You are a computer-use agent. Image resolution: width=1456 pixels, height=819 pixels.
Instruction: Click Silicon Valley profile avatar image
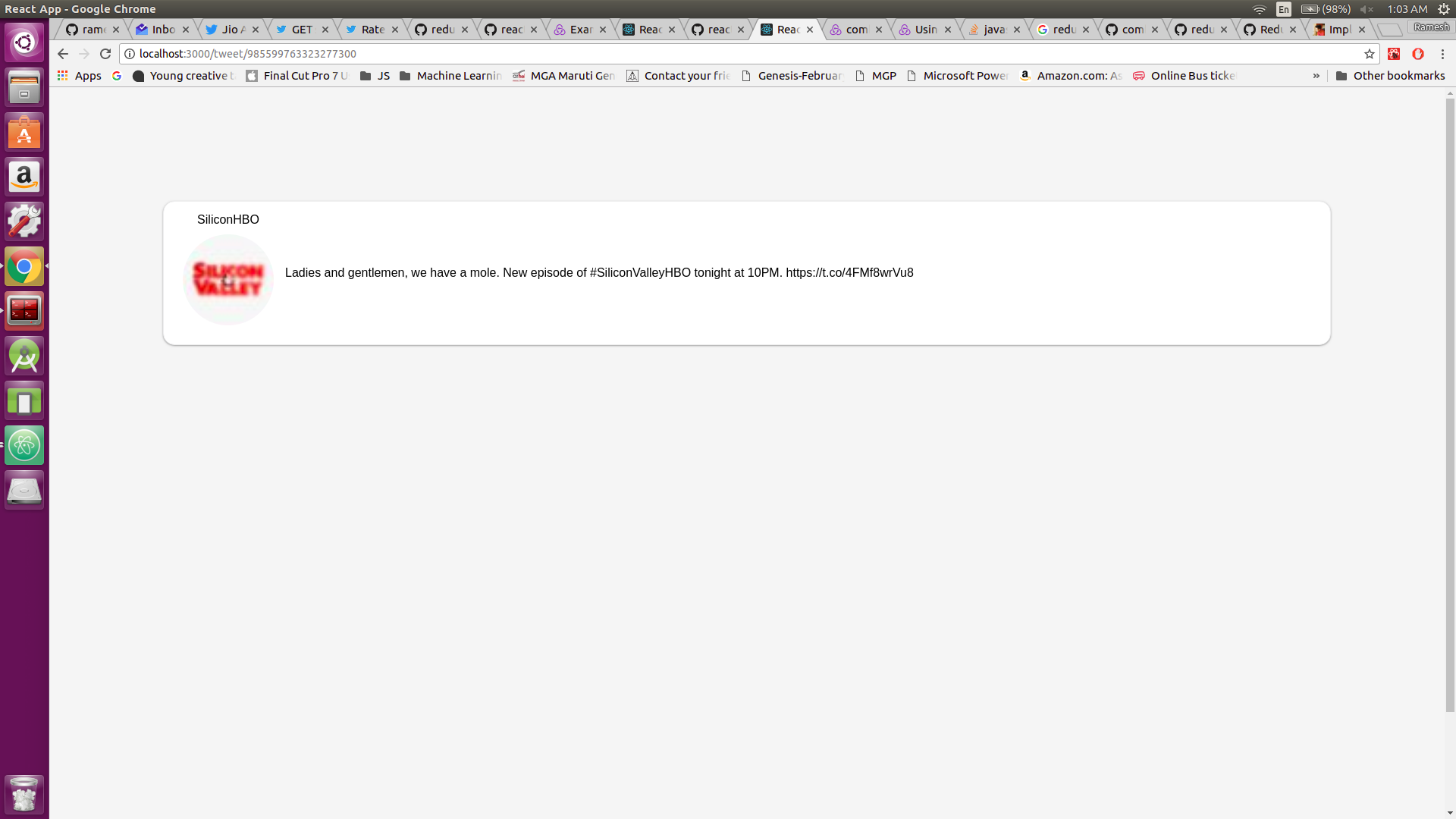(x=227, y=280)
